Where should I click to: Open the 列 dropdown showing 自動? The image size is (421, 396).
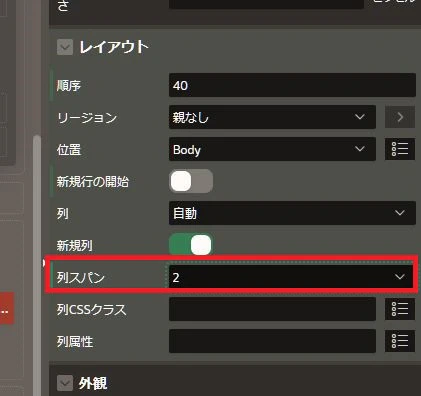coord(292,213)
